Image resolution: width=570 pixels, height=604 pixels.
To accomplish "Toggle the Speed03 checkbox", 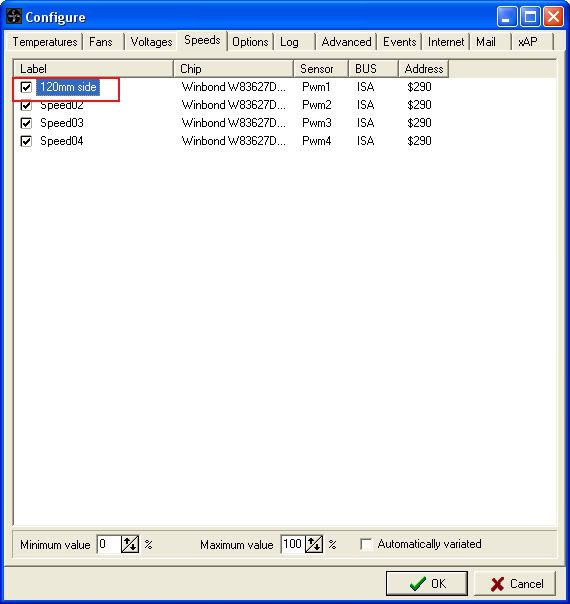I will [x=26, y=123].
